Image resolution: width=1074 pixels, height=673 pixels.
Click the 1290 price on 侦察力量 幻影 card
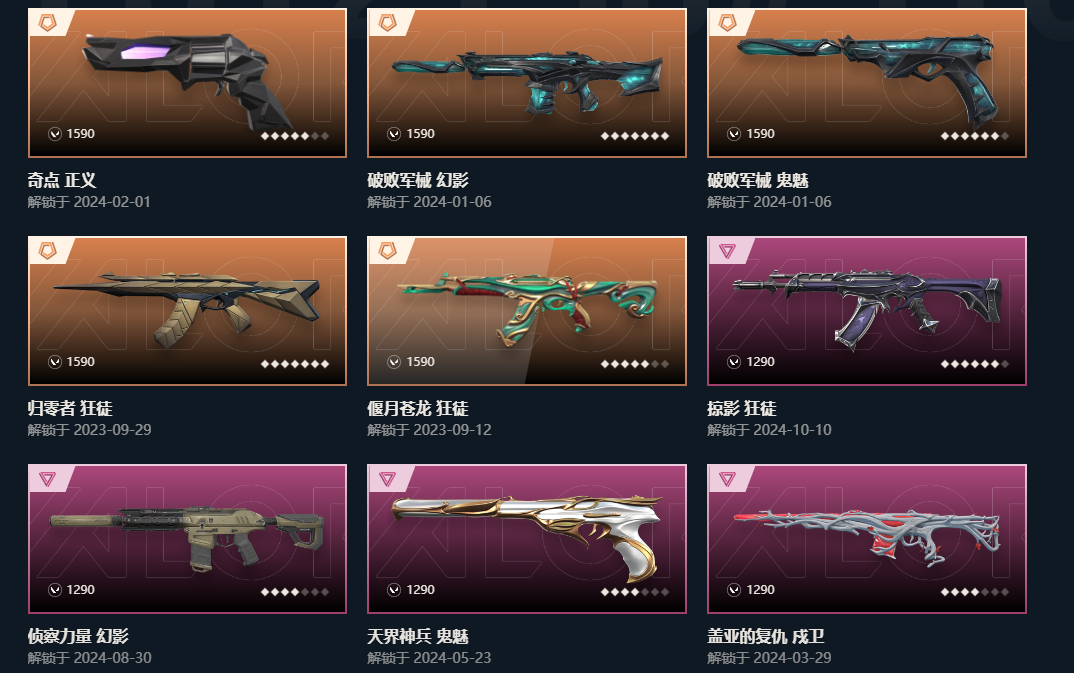pyautogui.click(x=80, y=589)
